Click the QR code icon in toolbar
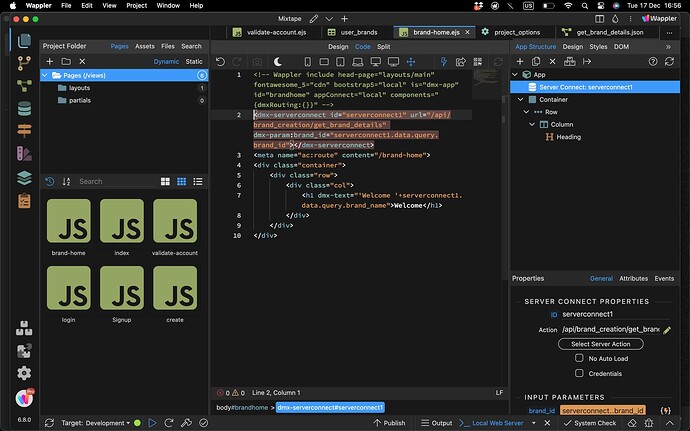 tap(477, 62)
